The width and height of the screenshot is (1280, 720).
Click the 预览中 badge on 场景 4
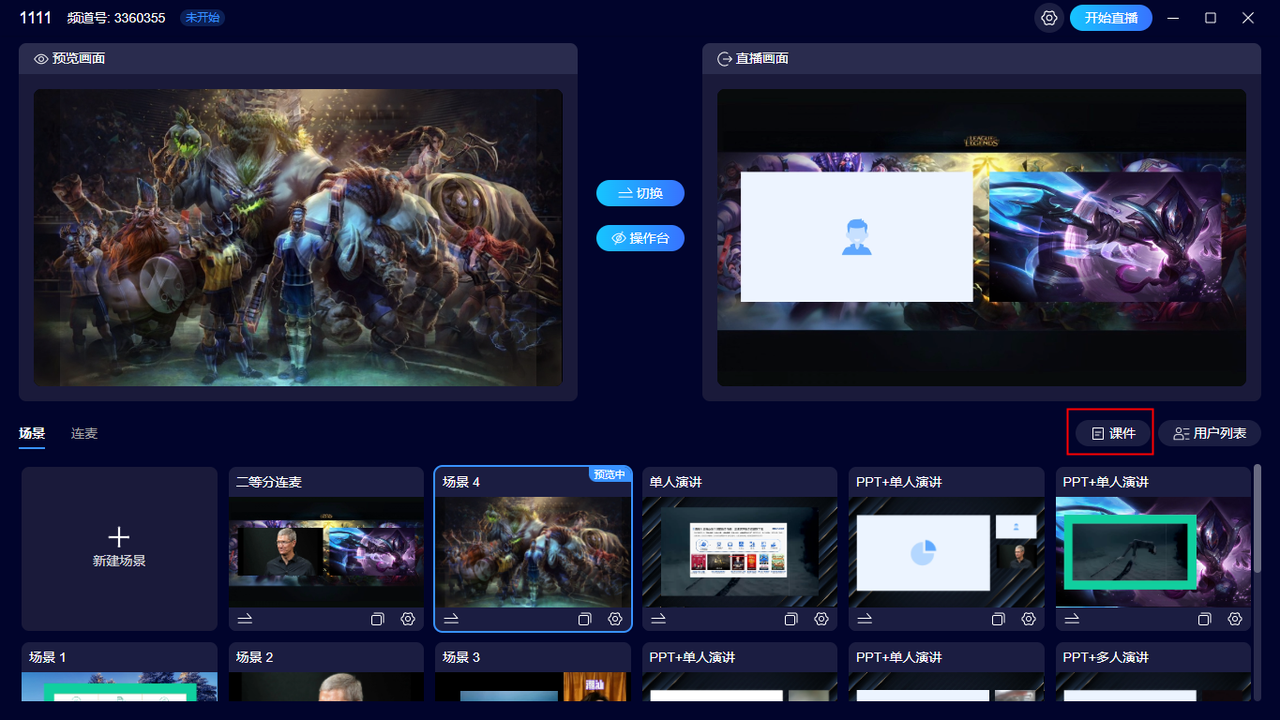tap(610, 474)
